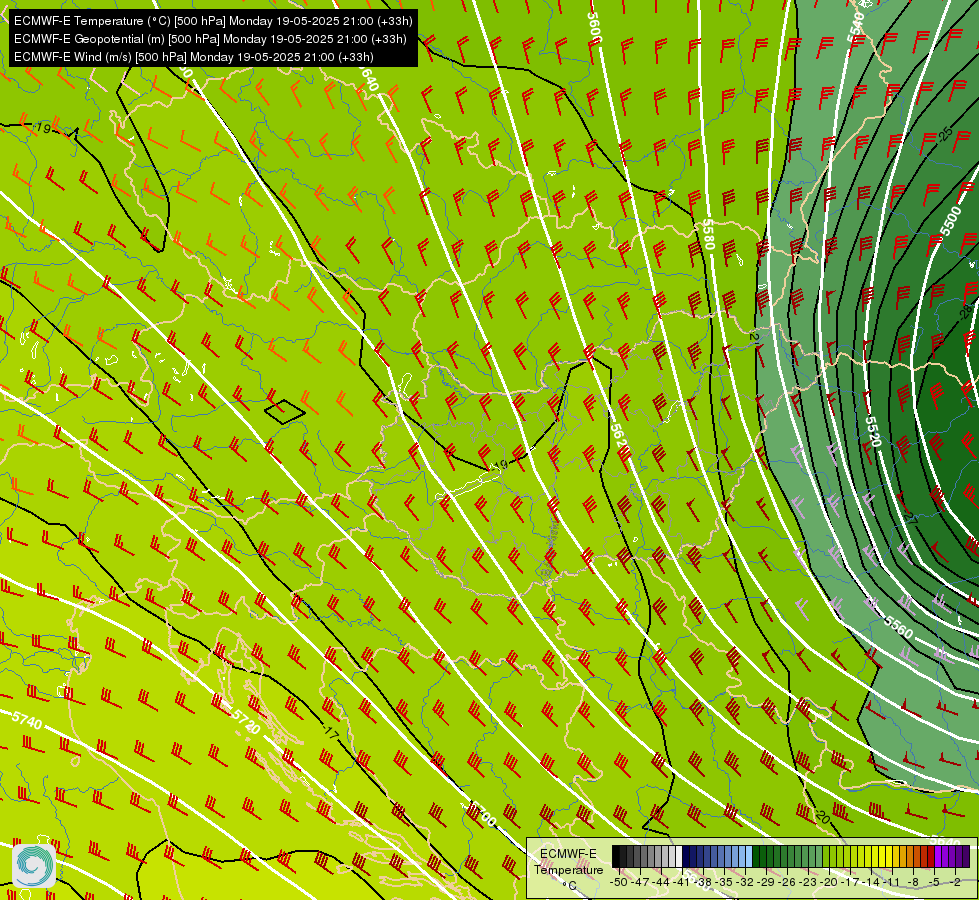Click the 5500 geopotential contour label

tap(951, 221)
